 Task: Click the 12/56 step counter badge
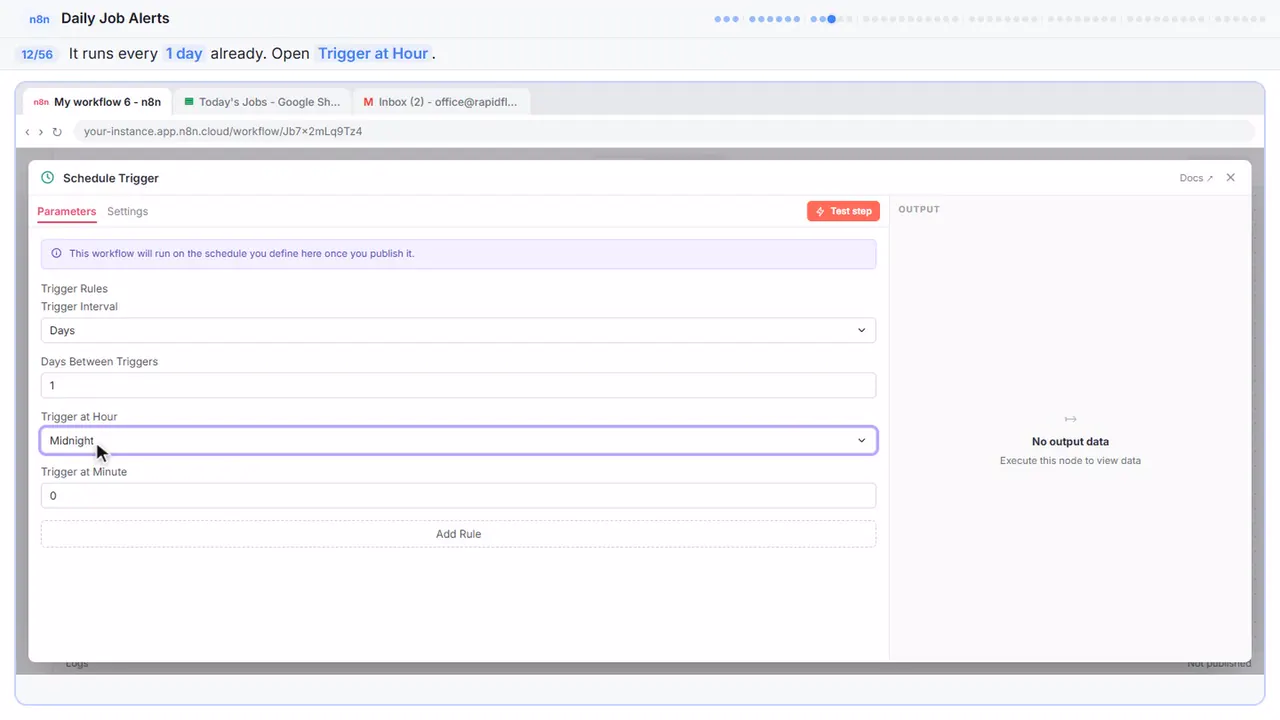(x=37, y=54)
